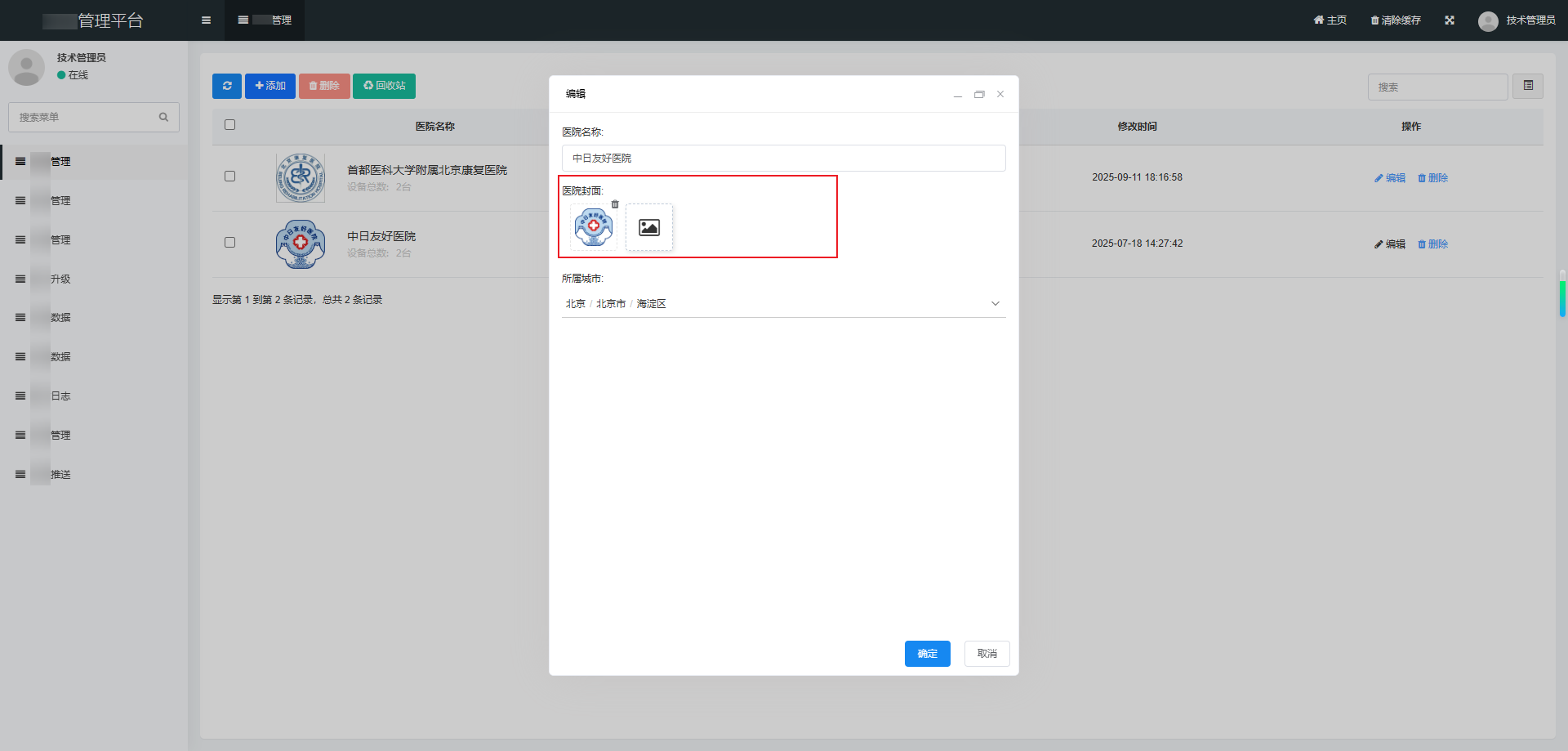The width and height of the screenshot is (1568, 751).
Task: Toggle the select-all checkbox in table header
Action: (x=230, y=125)
